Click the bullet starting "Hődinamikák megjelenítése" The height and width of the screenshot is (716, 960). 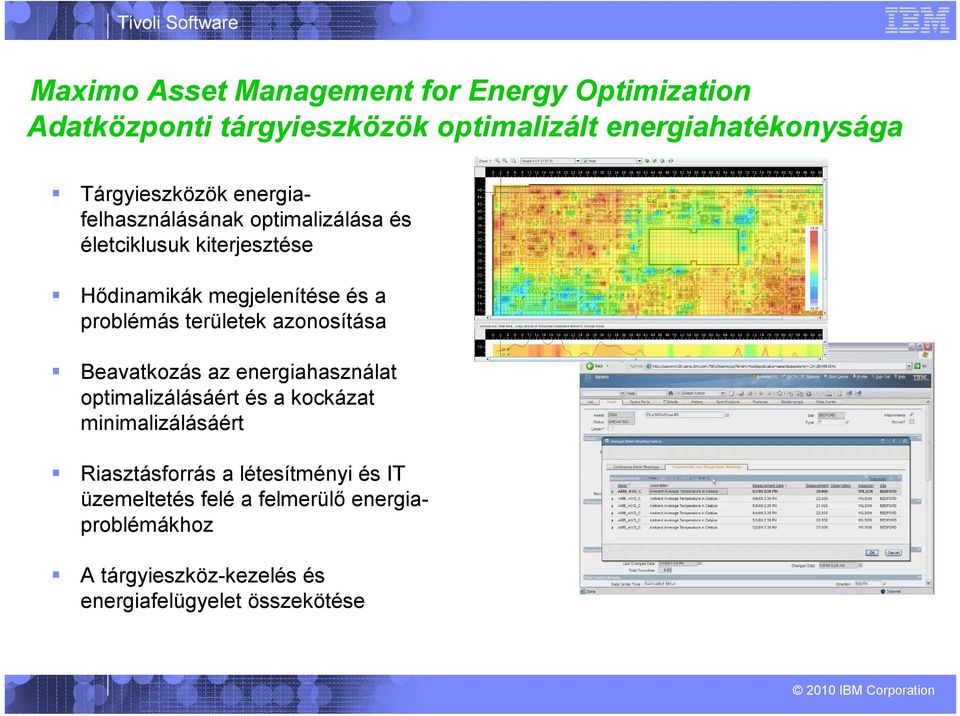[233, 308]
